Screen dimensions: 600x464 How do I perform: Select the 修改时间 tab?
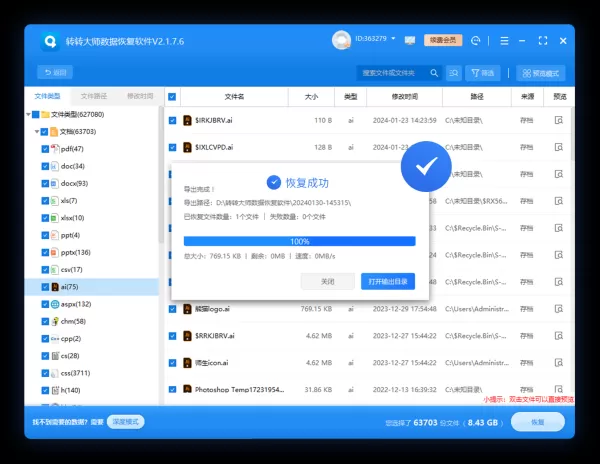(x=140, y=96)
